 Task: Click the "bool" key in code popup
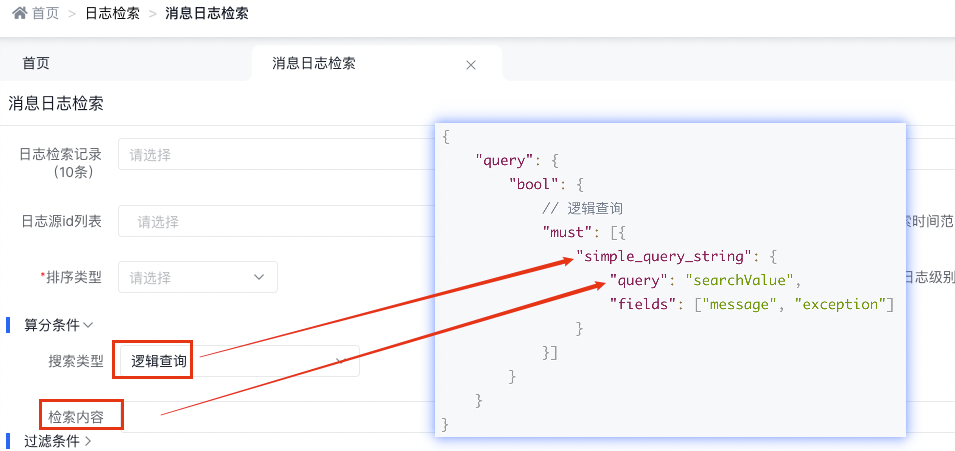click(x=535, y=184)
